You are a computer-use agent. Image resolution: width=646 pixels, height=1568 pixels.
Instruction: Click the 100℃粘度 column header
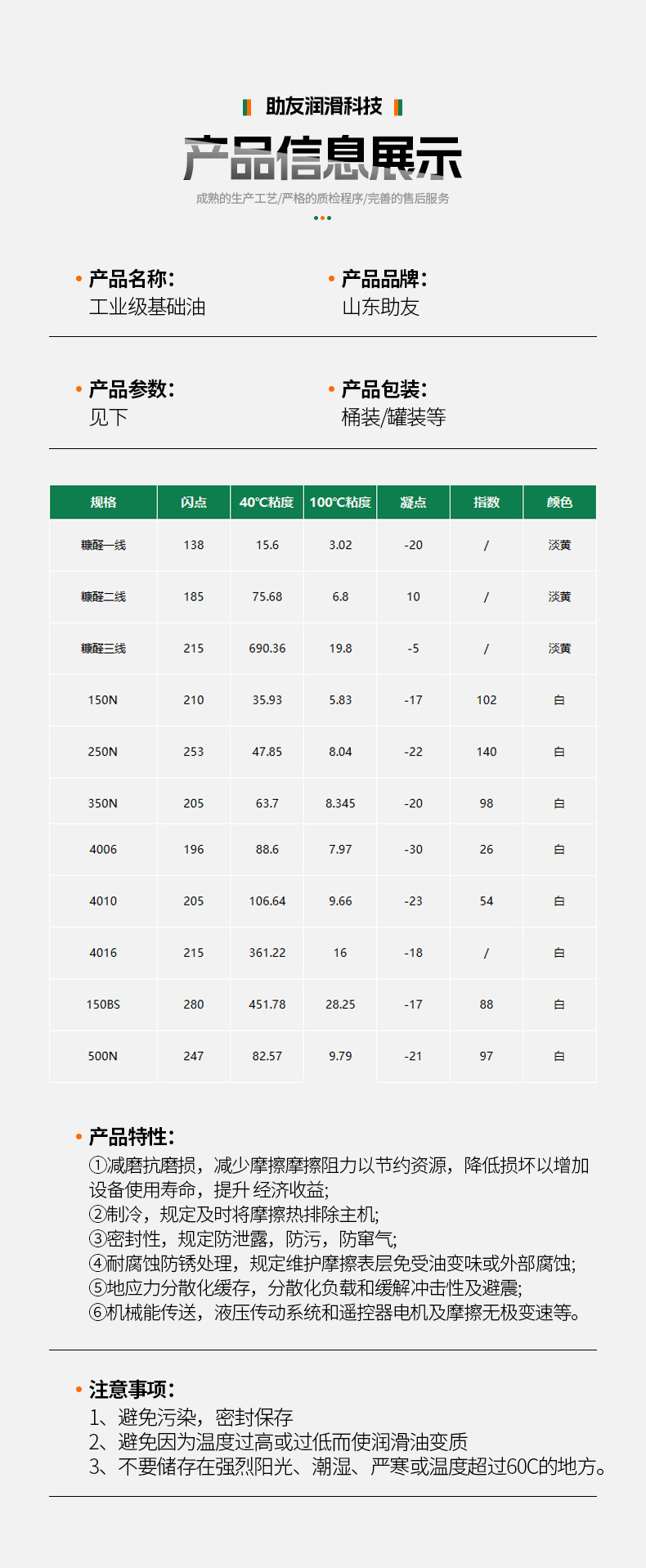click(340, 502)
